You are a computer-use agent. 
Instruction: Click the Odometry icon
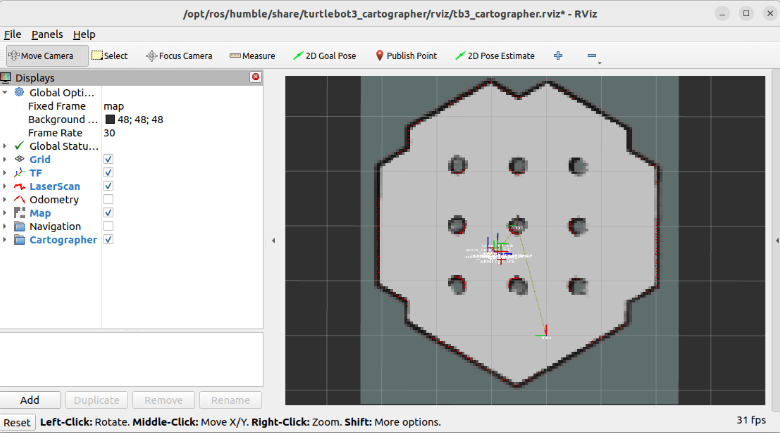pos(19,200)
